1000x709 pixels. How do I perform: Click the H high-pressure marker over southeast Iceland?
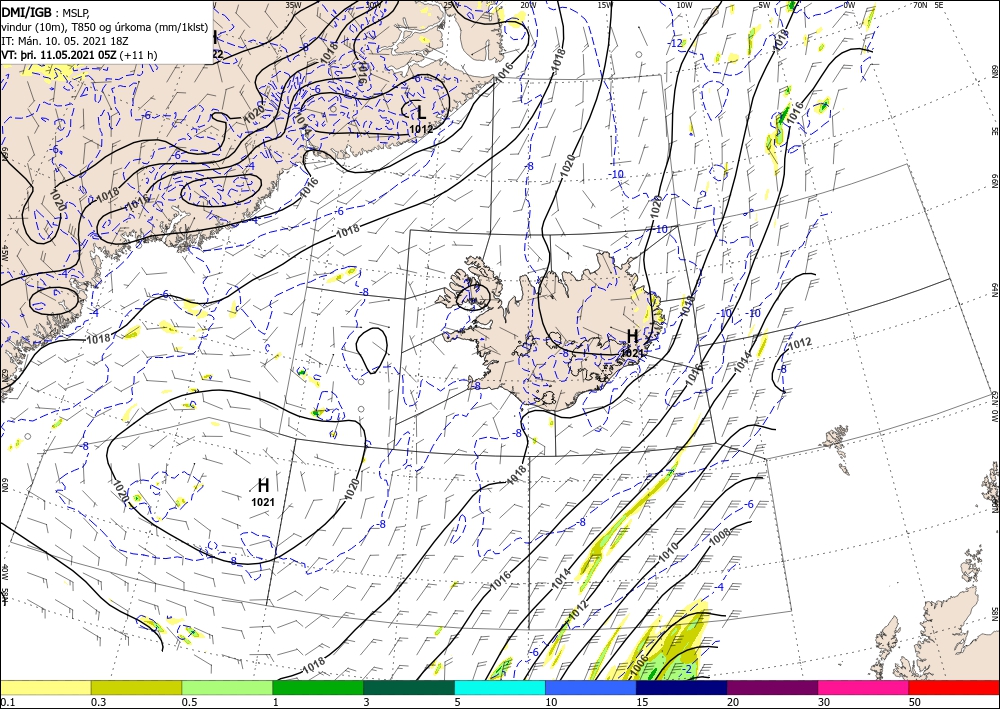point(633,335)
